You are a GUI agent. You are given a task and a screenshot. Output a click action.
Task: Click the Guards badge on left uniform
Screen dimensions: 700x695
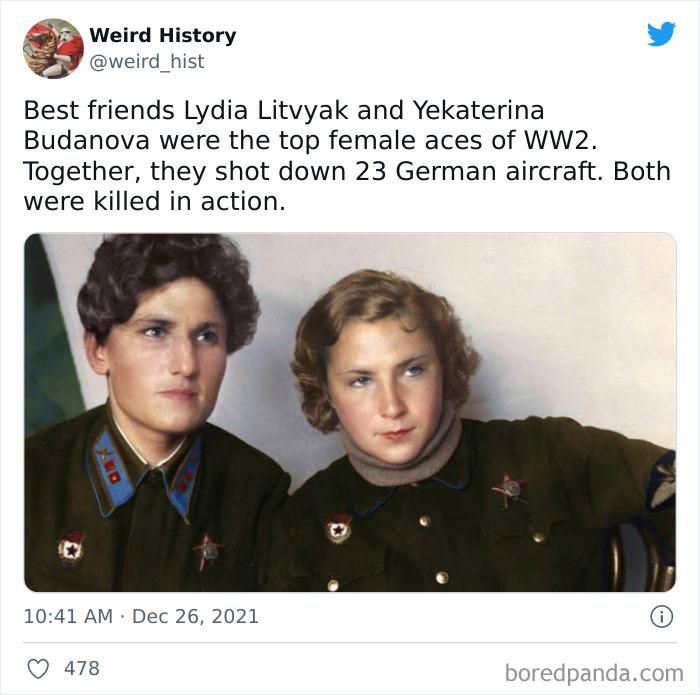point(71,547)
